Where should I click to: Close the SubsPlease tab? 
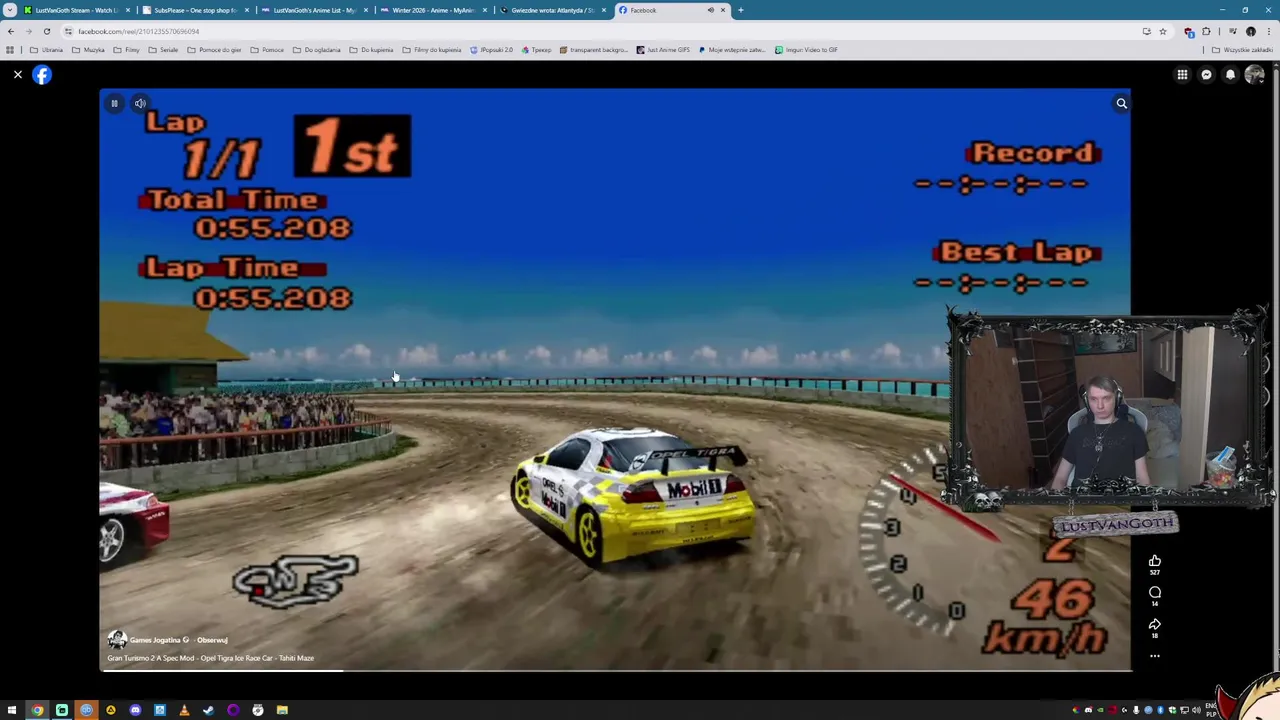coord(246,10)
